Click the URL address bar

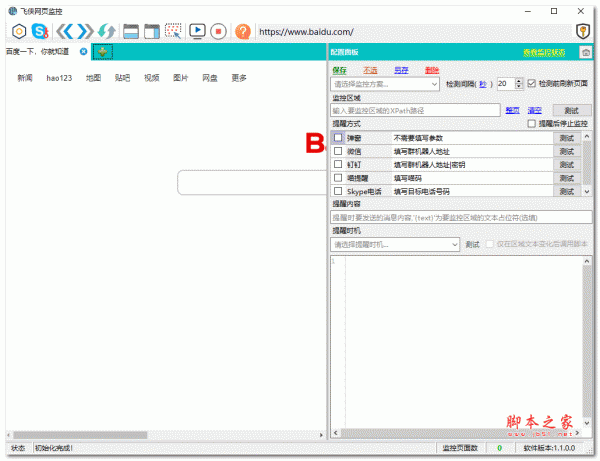pyautogui.click(x=413, y=32)
